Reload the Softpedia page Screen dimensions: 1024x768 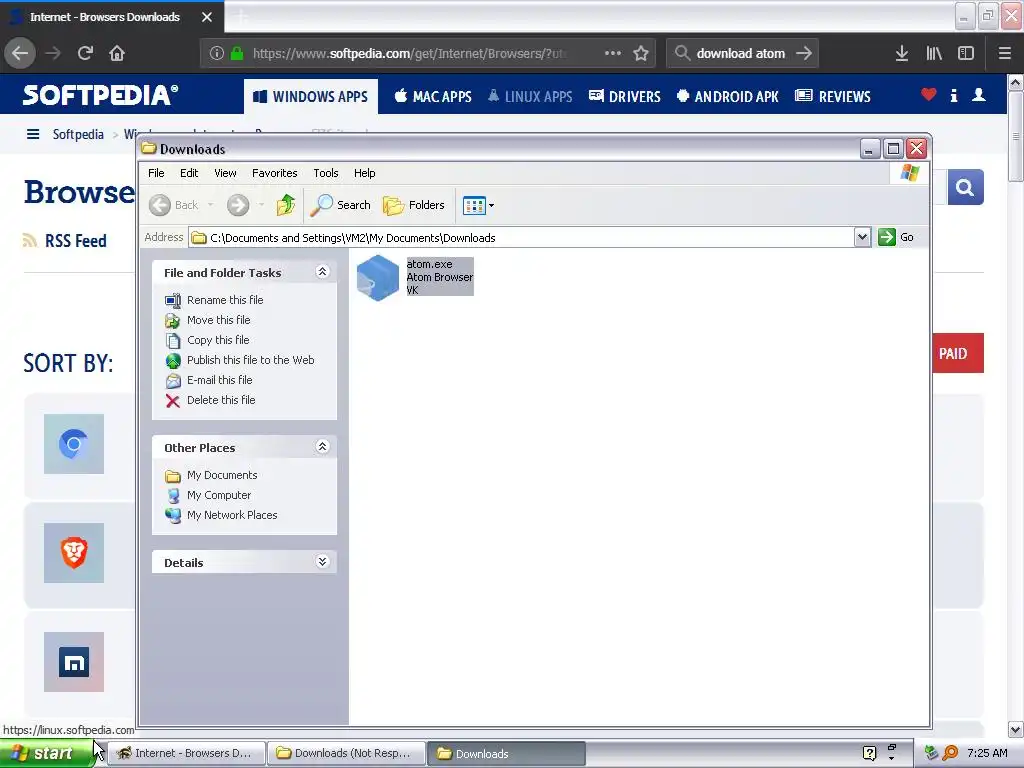tap(86, 54)
